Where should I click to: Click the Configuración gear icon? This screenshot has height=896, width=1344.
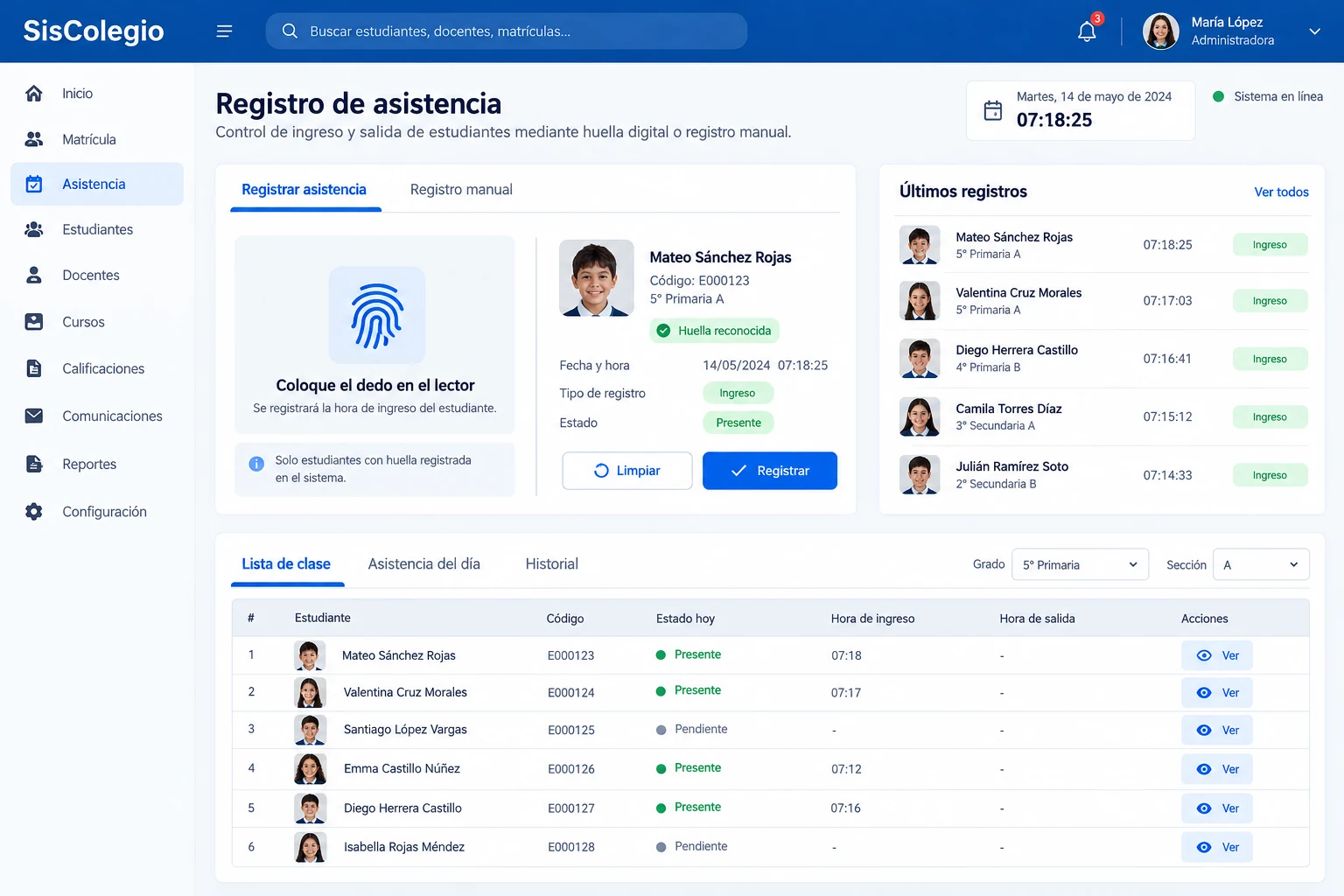tap(34, 511)
